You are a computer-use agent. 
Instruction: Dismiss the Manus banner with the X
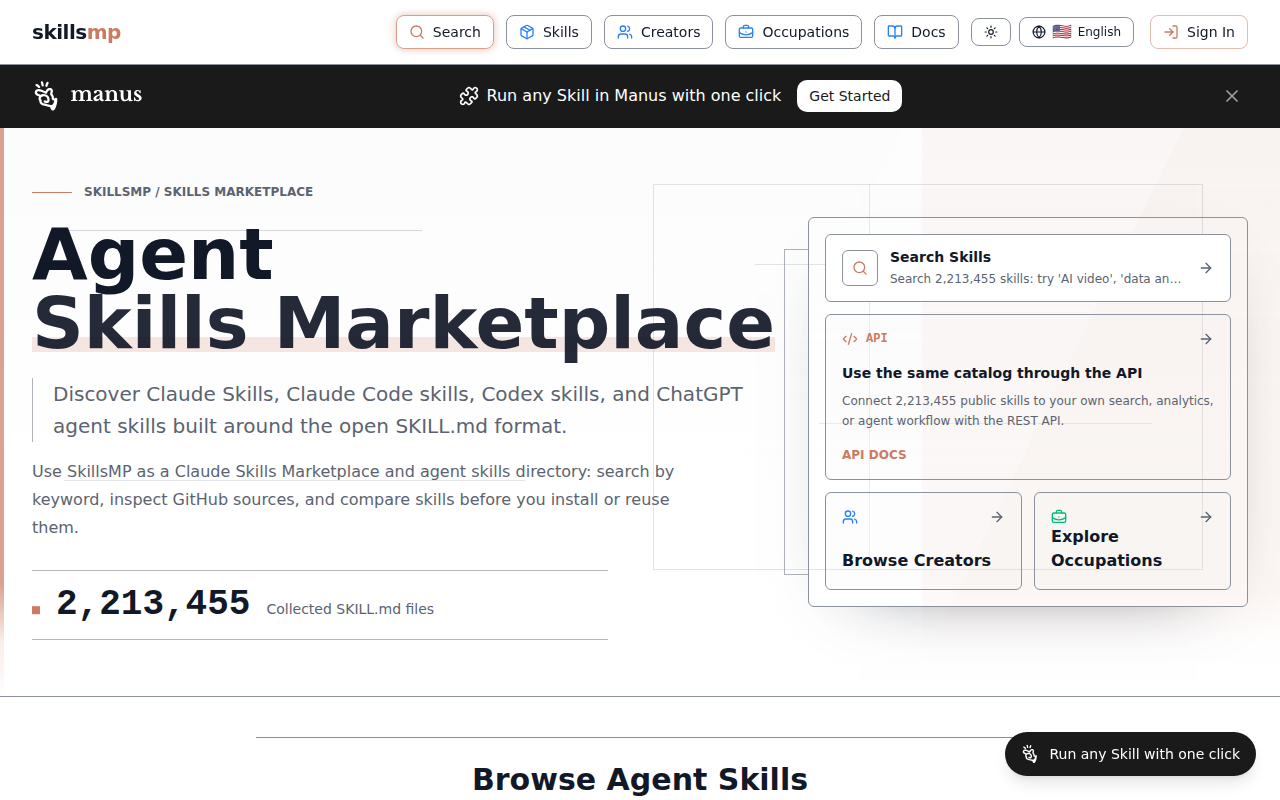pyautogui.click(x=1232, y=96)
